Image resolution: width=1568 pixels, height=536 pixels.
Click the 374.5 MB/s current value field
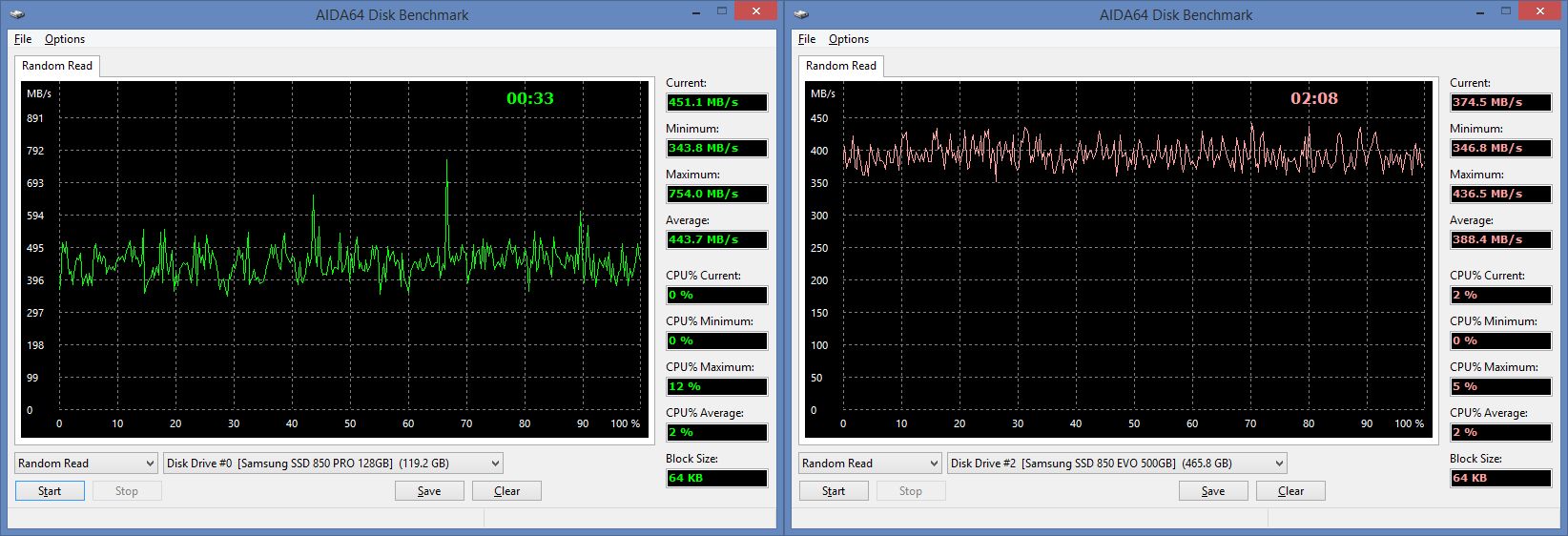[1501, 102]
